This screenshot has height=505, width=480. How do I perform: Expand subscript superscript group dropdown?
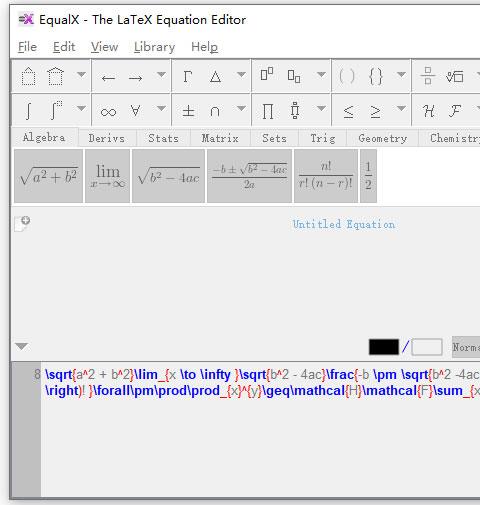point(321,74)
